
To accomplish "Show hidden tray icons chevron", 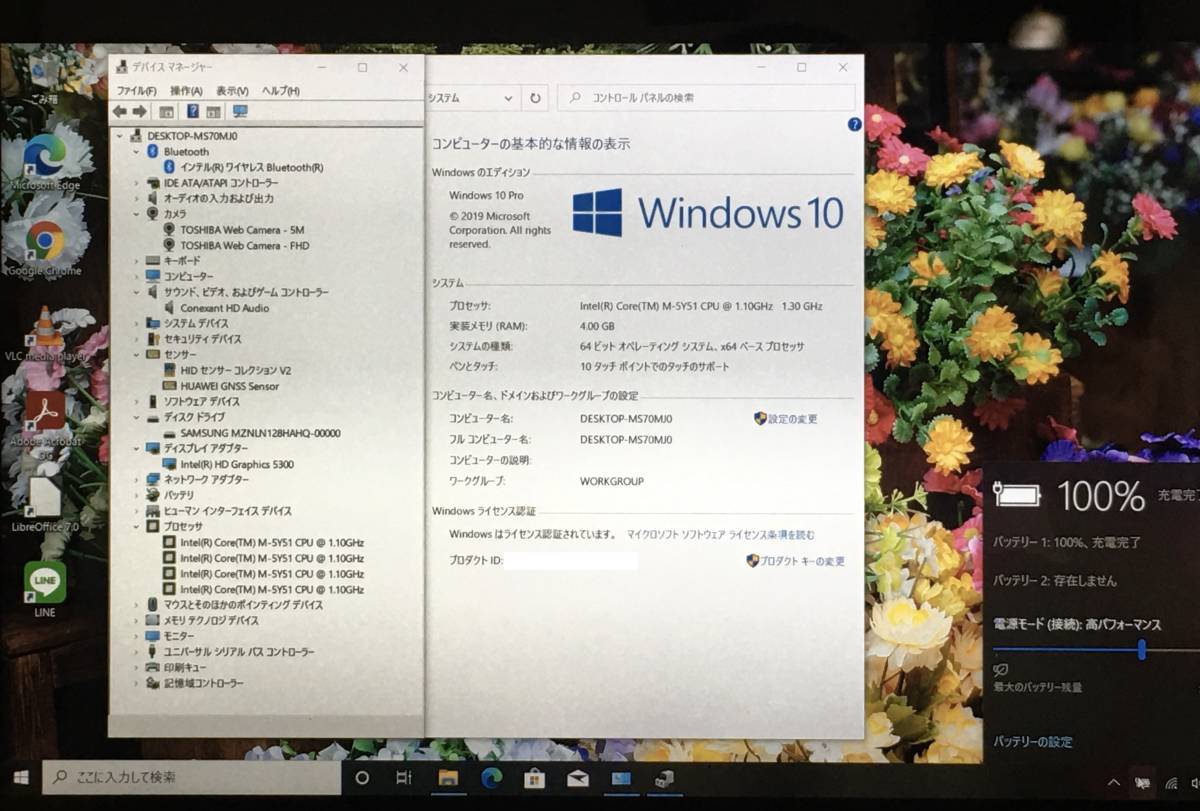I will [x=1113, y=782].
